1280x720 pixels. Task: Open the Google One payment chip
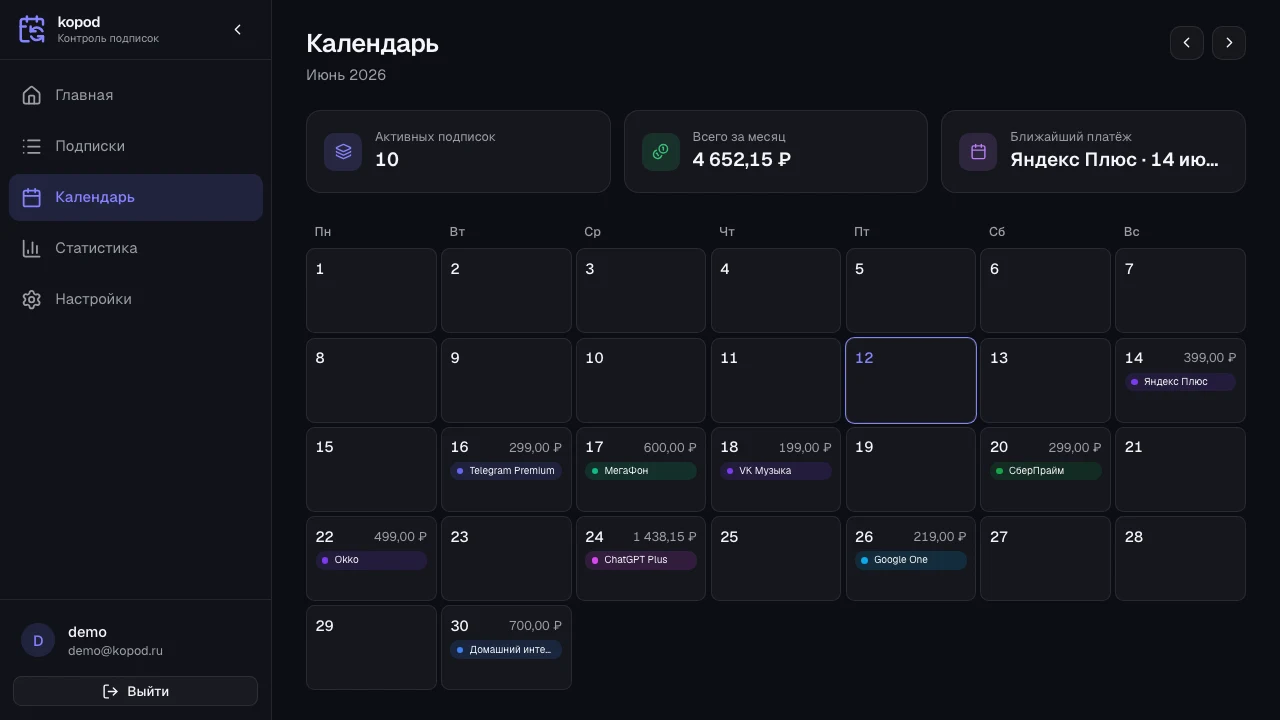click(x=911, y=560)
